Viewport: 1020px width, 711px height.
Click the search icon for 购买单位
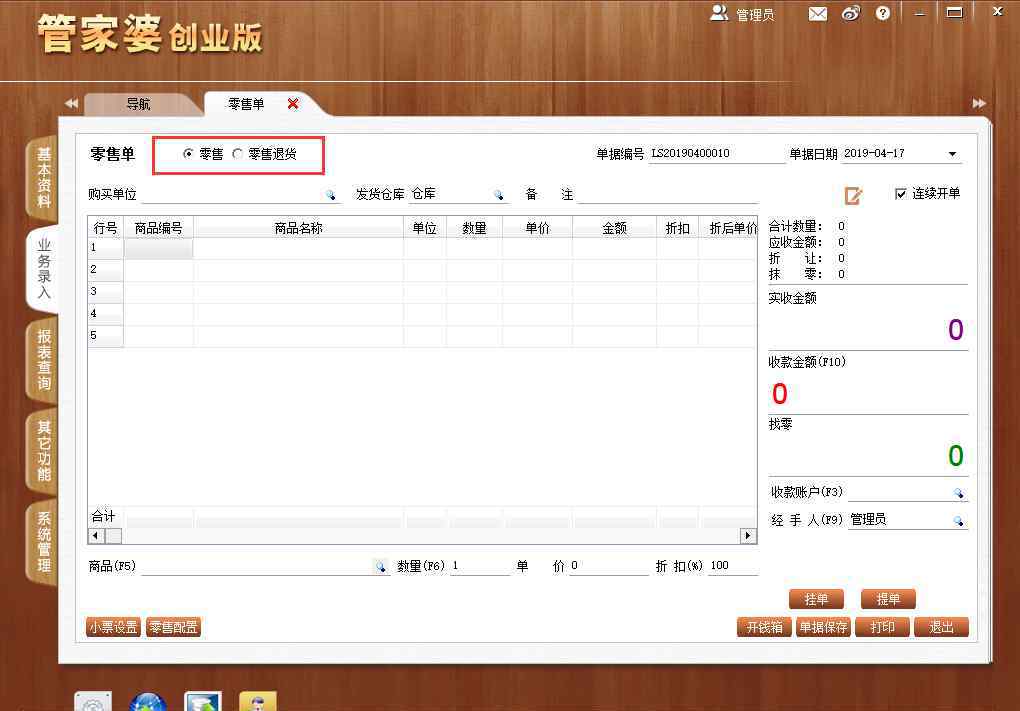click(330, 195)
